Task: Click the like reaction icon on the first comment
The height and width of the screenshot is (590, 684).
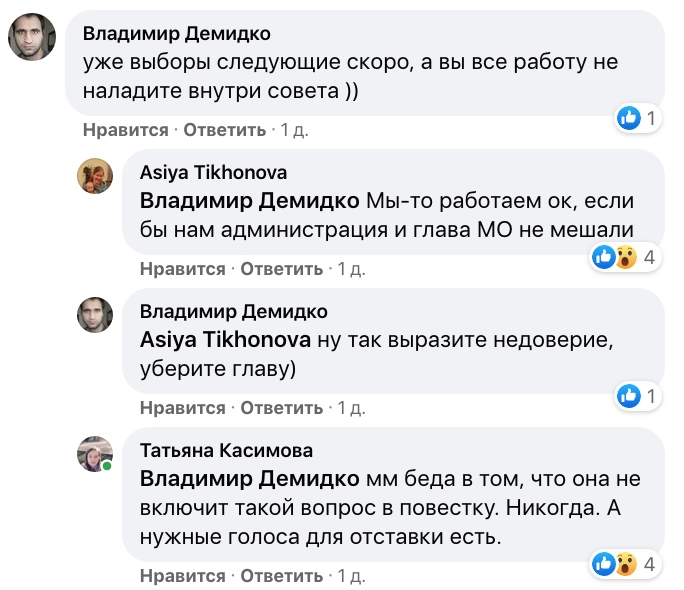Action: click(628, 119)
